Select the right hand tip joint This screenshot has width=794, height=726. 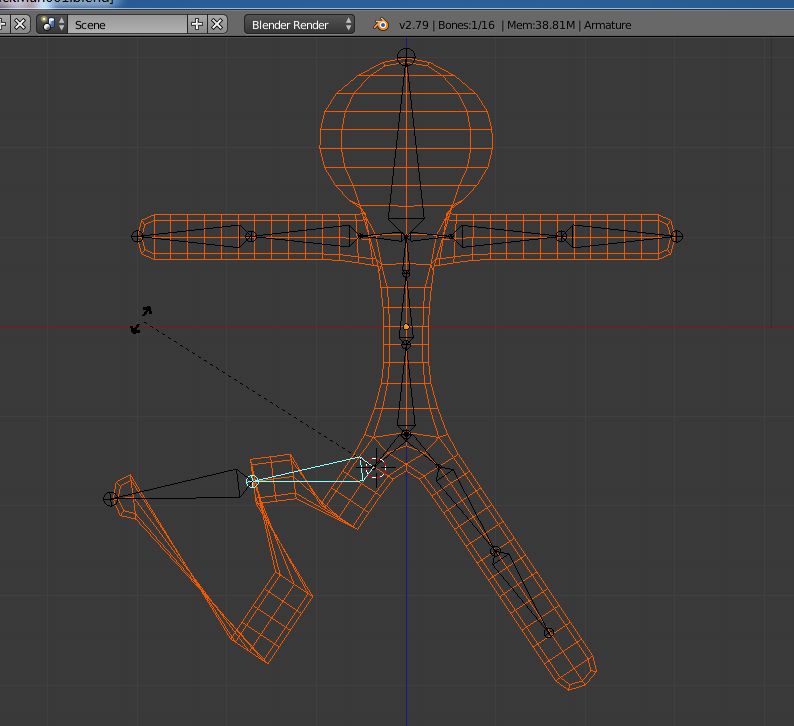(677, 236)
